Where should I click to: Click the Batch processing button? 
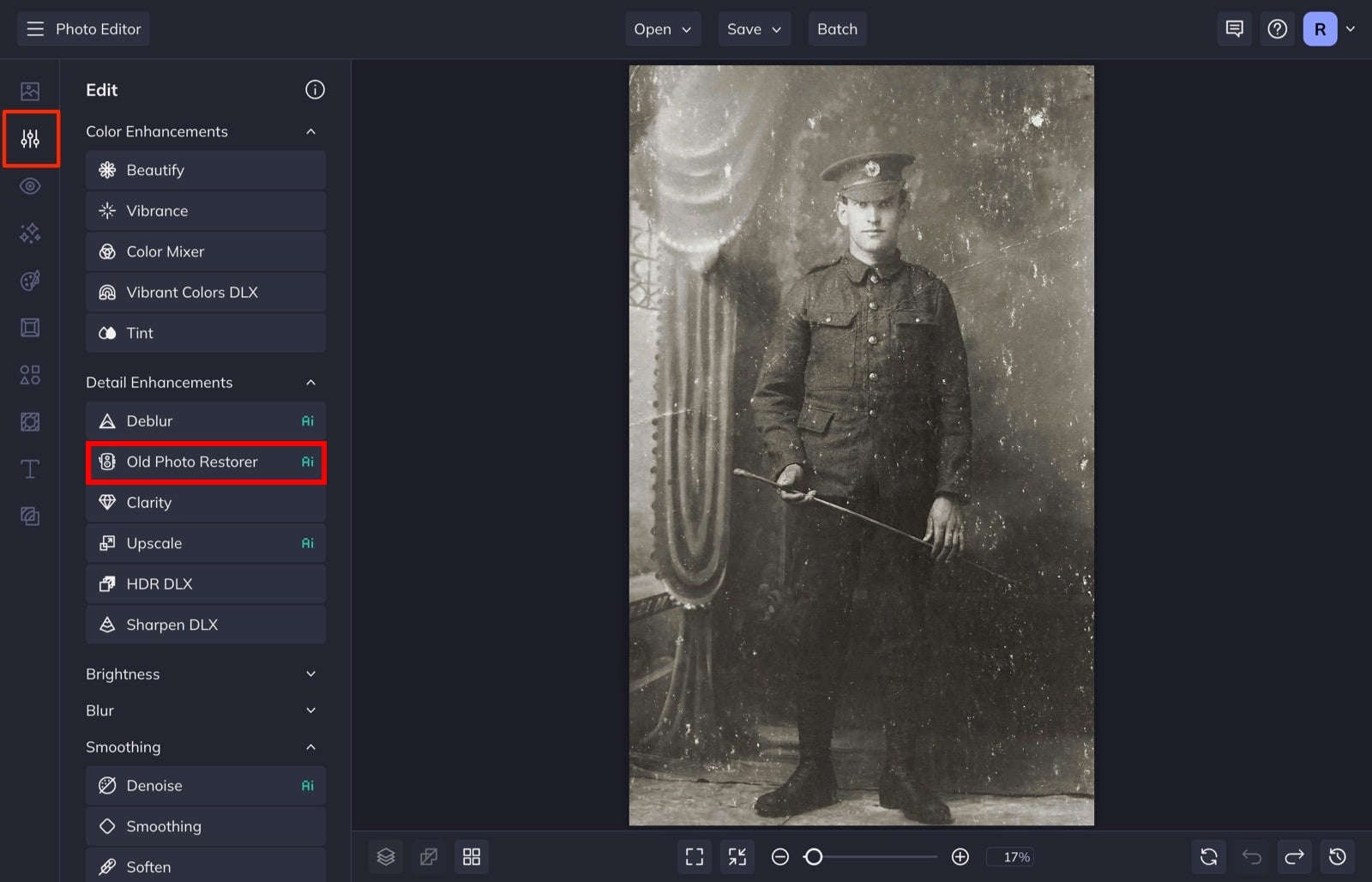coord(837,28)
